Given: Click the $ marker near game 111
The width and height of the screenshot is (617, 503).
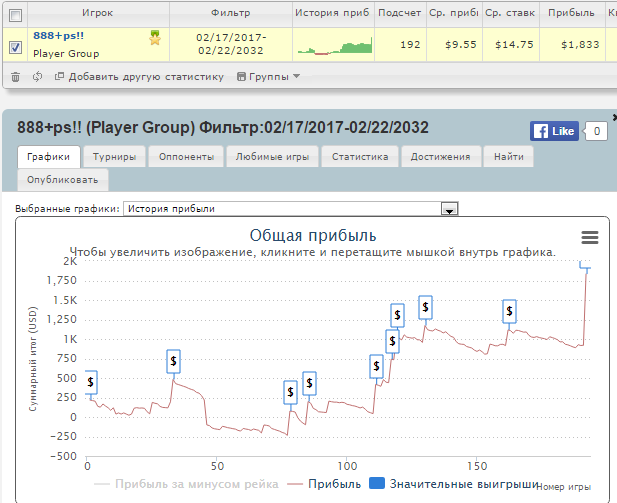Looking at the screenshot, I should click(376, 366).
